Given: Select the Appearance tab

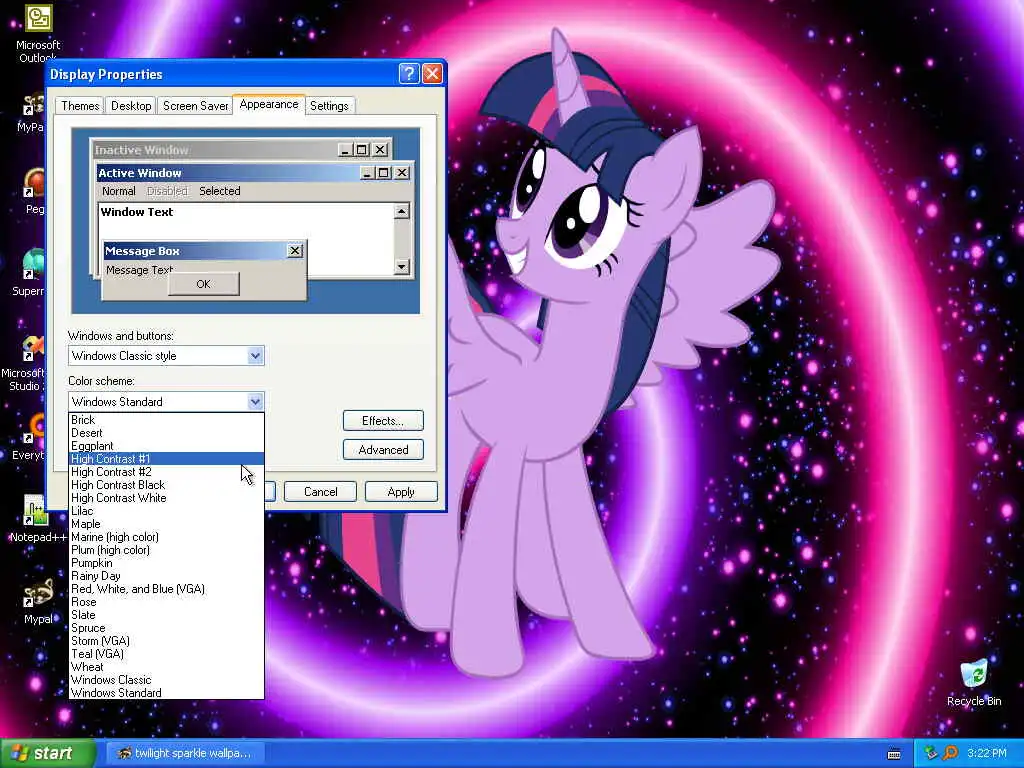Looking at the screenshot, I should pos(268,104).
